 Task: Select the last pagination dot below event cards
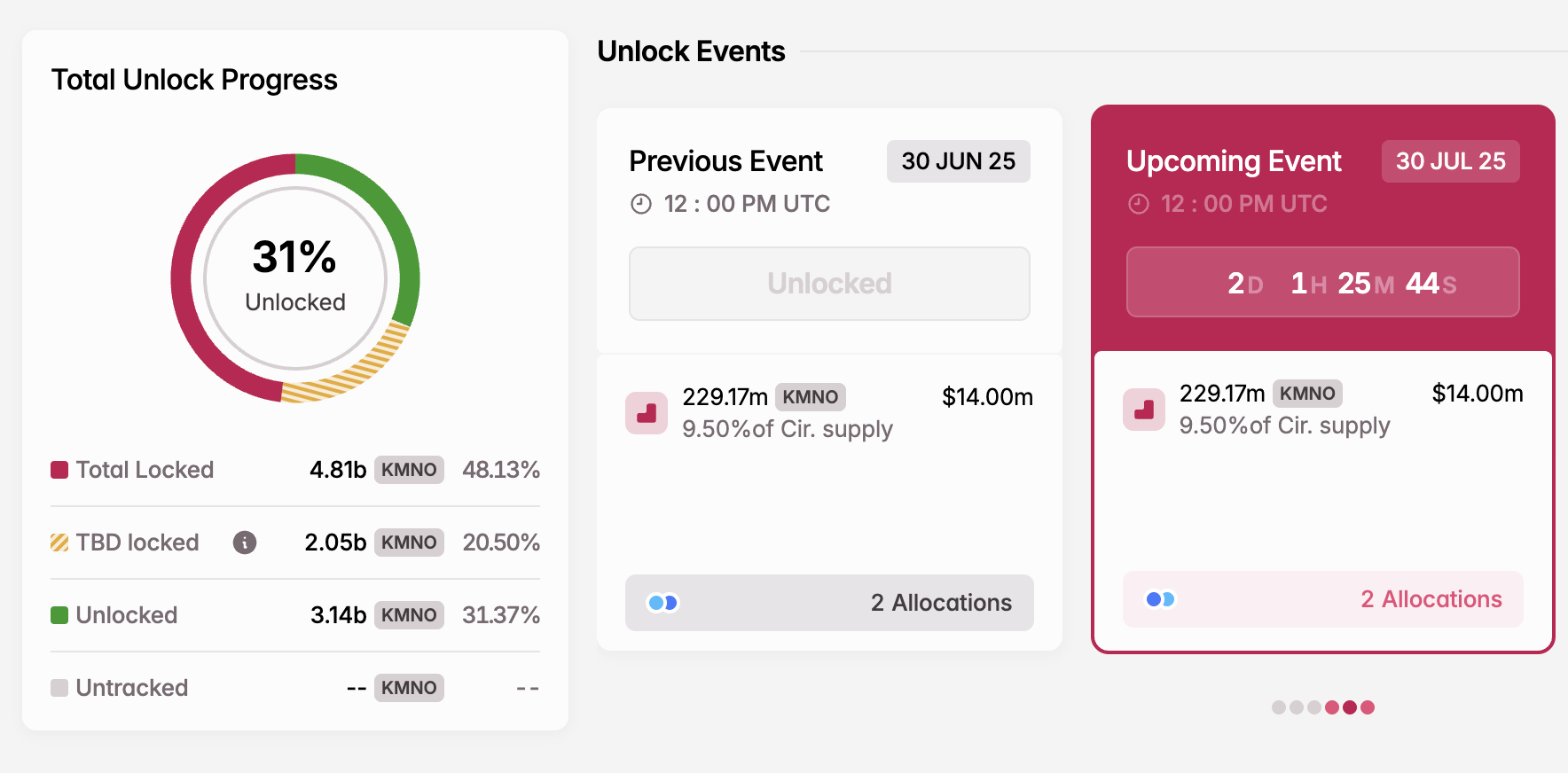[x=1366, y=707]
